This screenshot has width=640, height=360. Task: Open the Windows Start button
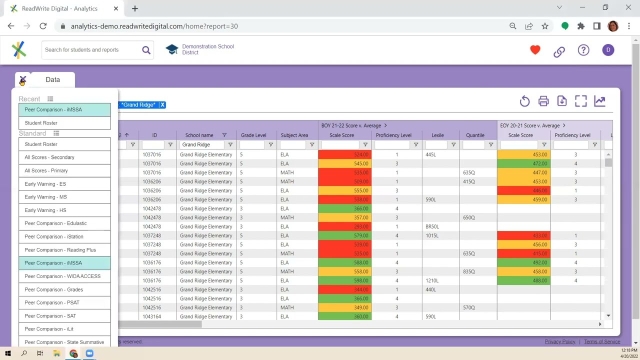click(8, 353)
